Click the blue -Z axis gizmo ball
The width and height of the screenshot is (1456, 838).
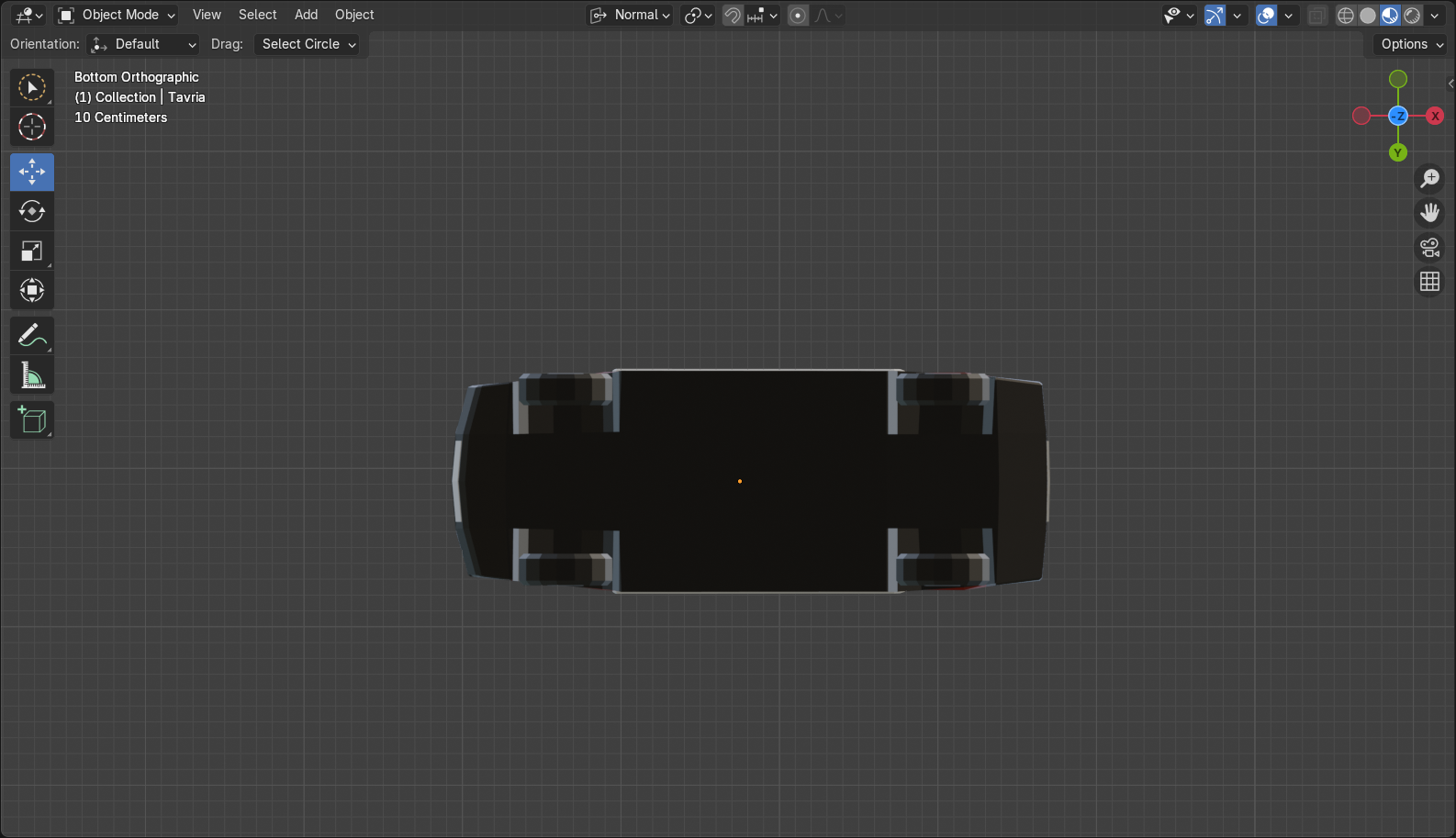point(1398,116)
